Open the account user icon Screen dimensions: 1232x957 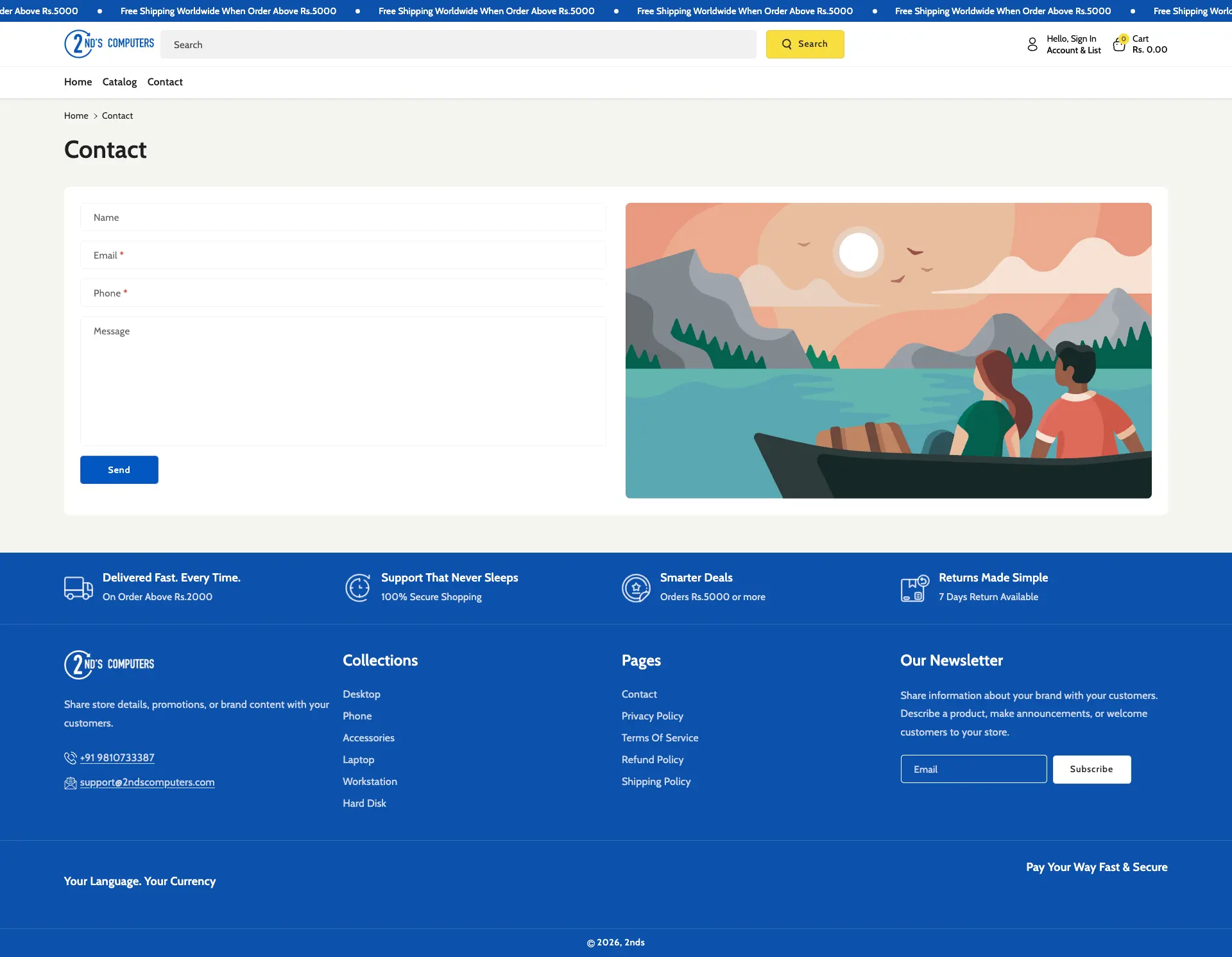click(1032, 44)
